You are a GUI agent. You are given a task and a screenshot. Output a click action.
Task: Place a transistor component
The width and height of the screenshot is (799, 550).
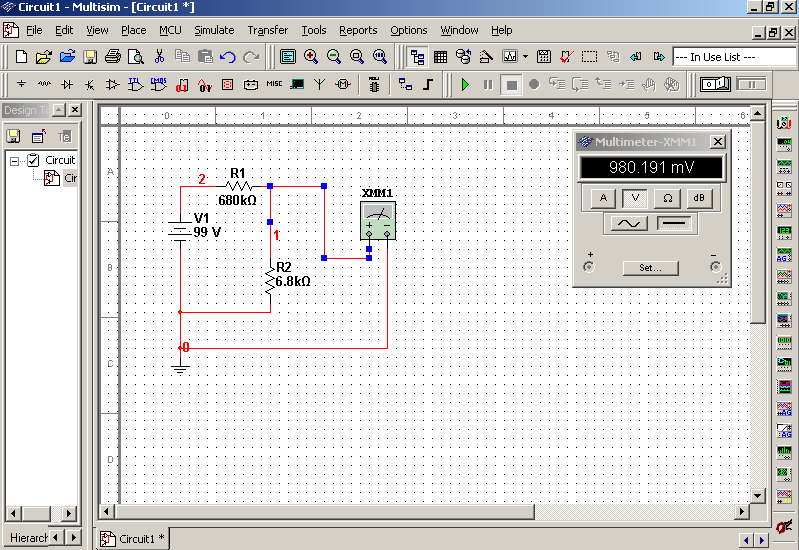[90, 84]
